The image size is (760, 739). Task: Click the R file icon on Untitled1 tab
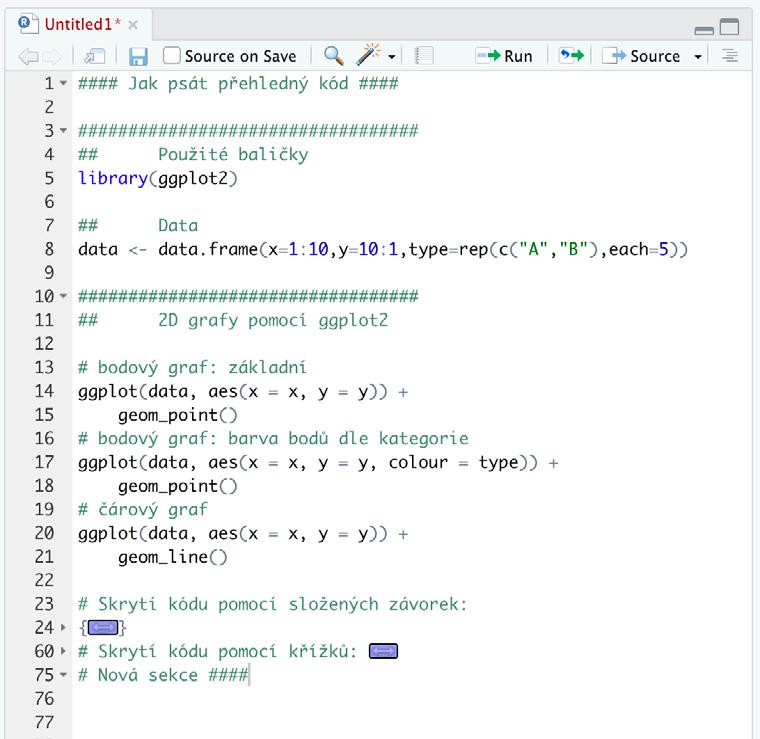pos(28,24)
